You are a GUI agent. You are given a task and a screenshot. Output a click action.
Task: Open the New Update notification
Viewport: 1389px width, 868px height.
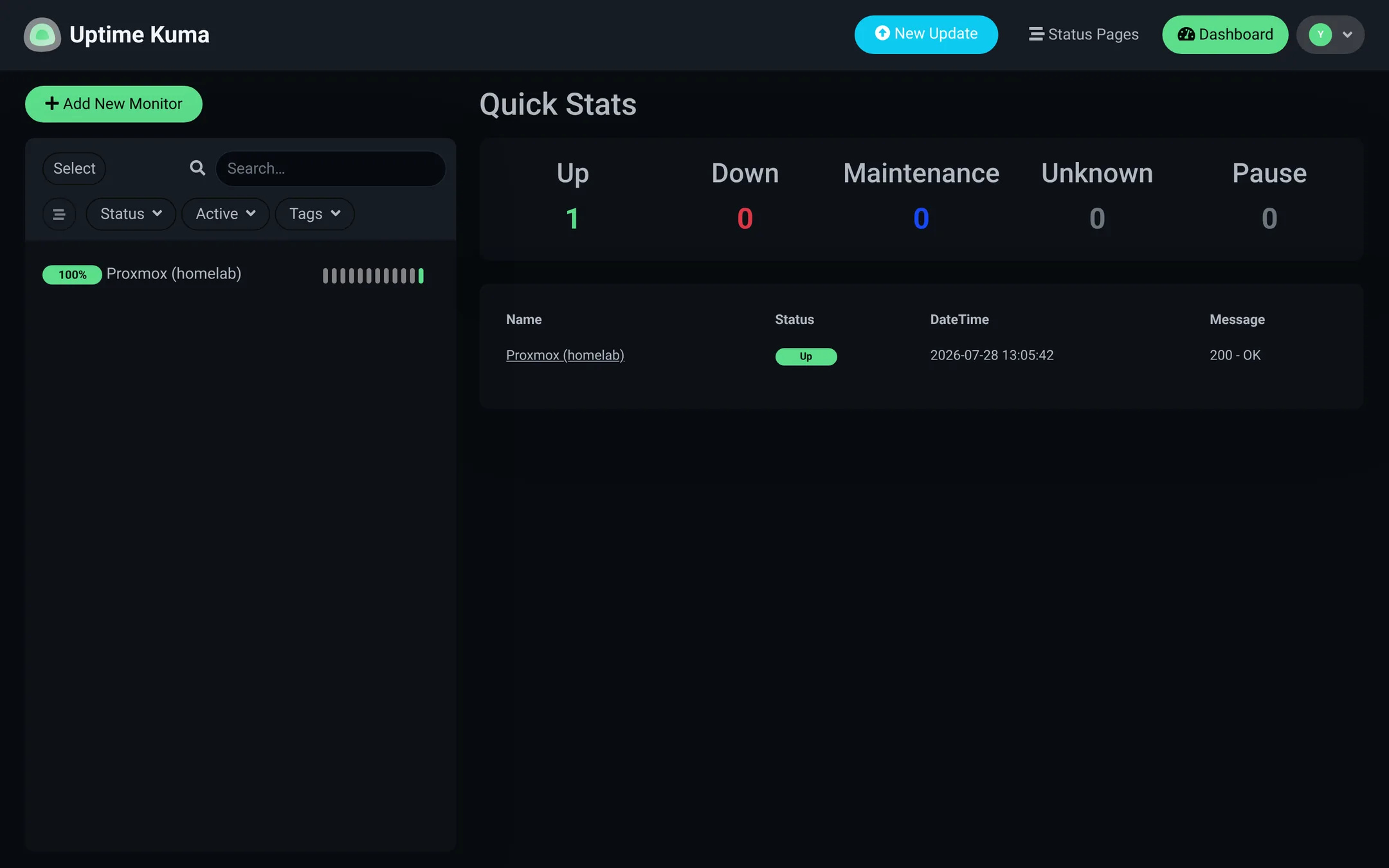[926, 34]
